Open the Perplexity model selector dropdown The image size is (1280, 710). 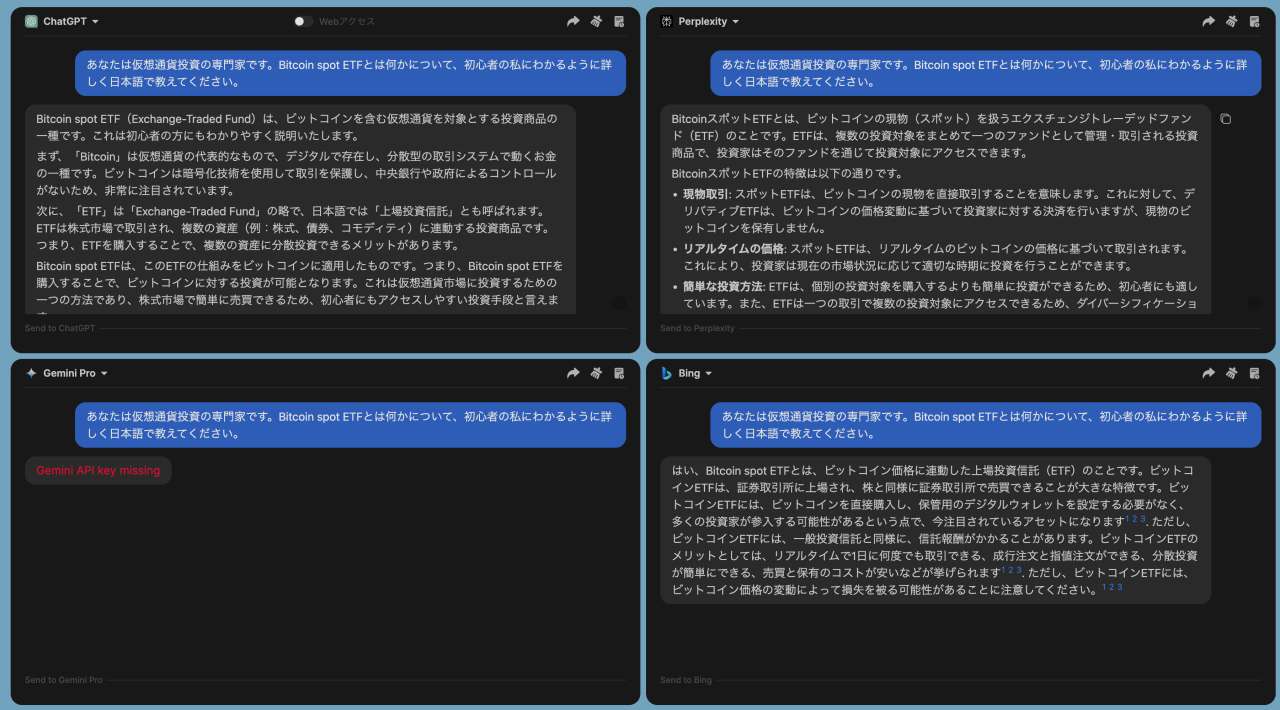[x=704, y=20]
